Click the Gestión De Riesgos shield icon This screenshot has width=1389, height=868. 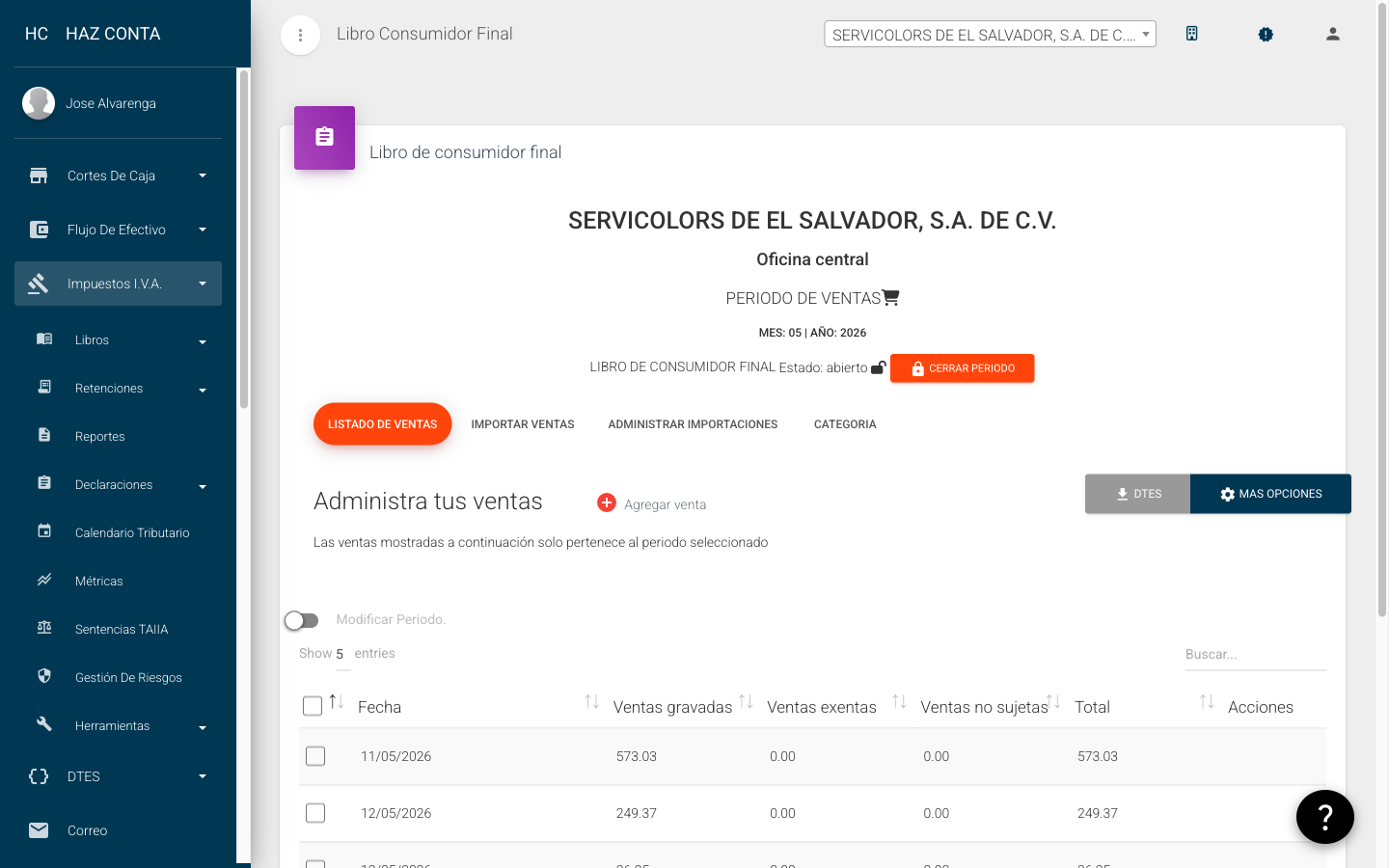point(44,676)
